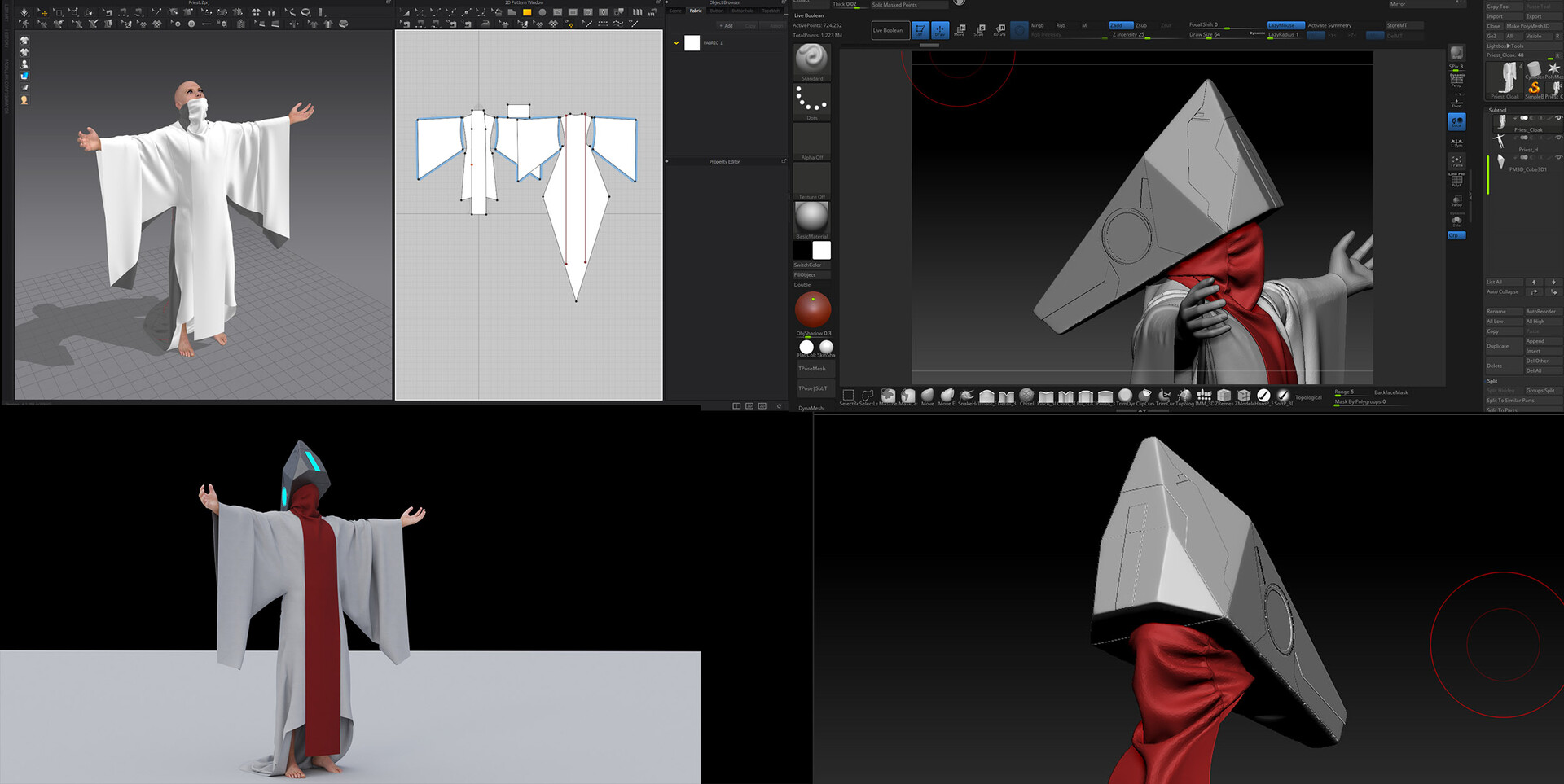Viewport: 1564px width, 784px height.
Task: Select the Move gizmo icon
Action: [960, 30]
